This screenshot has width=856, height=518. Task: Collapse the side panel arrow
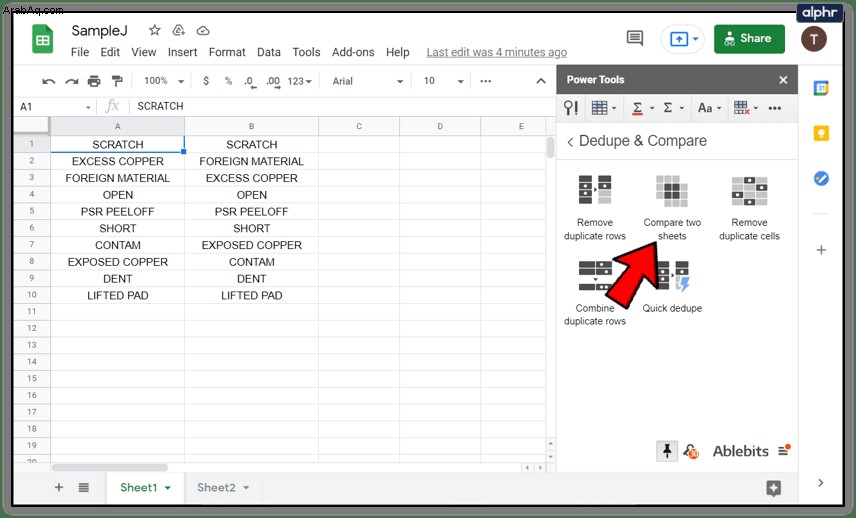tap(821, 483)
